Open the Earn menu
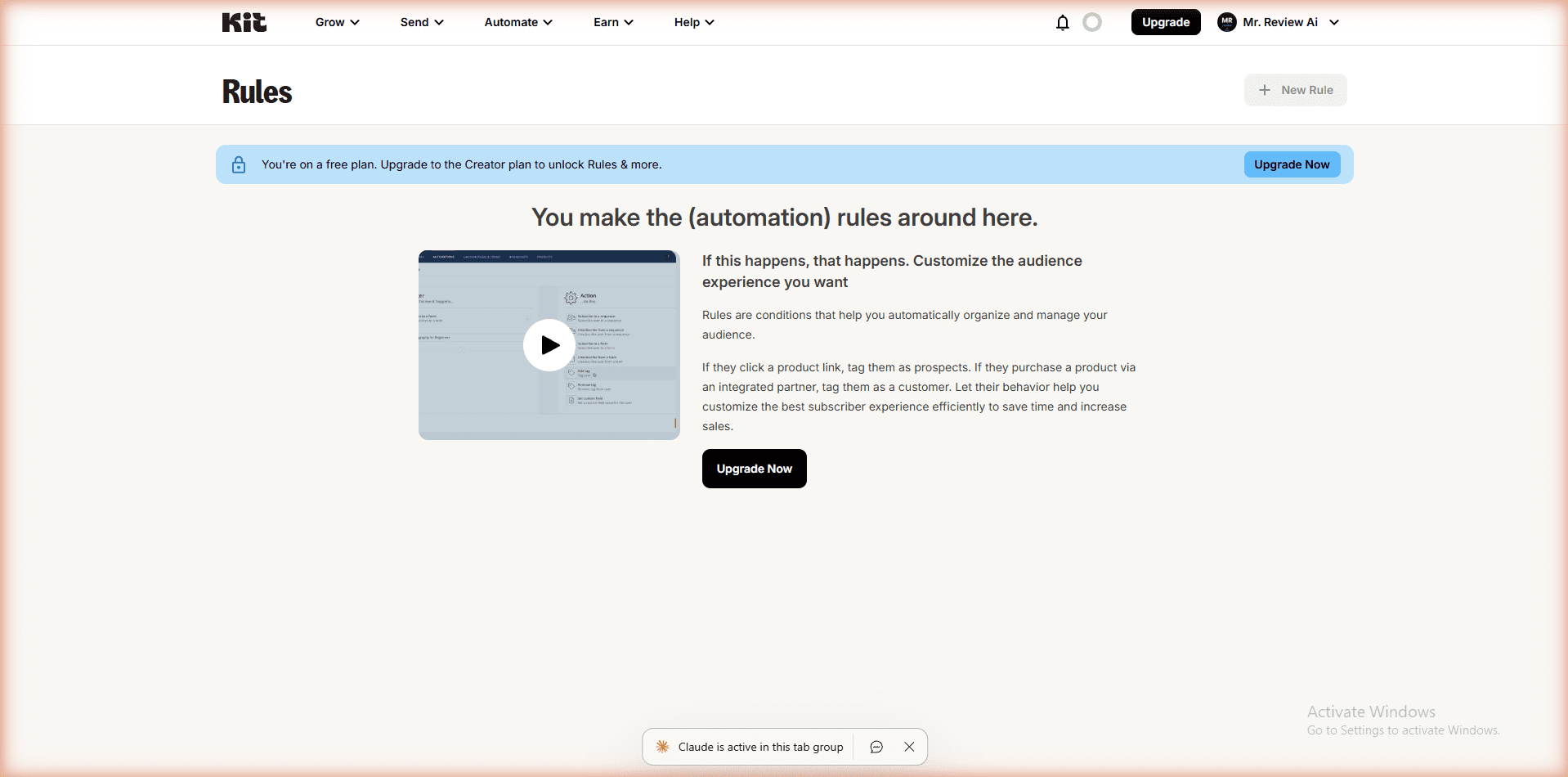The height and width of the screenshot is (777, 1568). pyautogui.click(x=613, y=22)
